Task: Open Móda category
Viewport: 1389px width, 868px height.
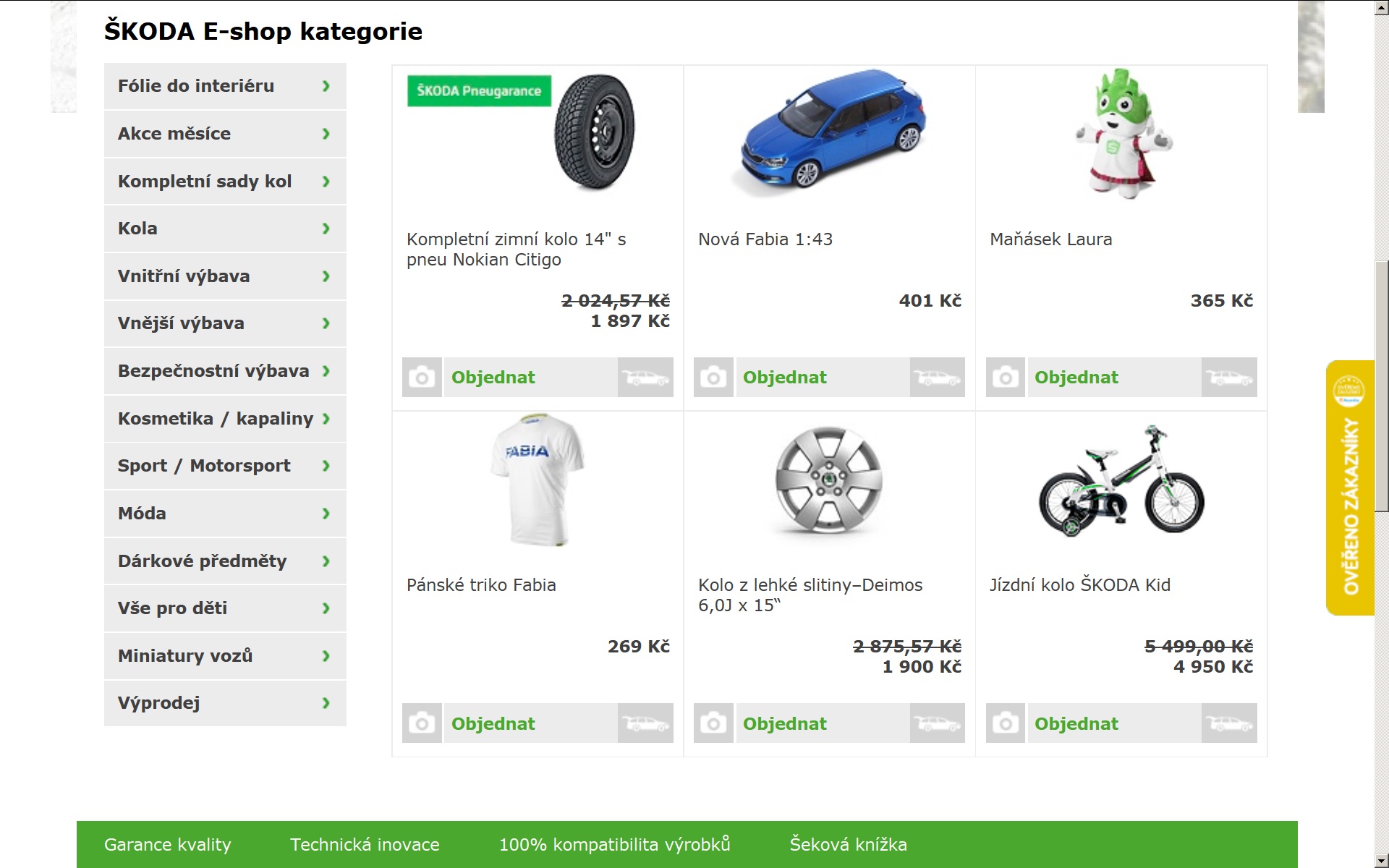Action: (225, 514)
